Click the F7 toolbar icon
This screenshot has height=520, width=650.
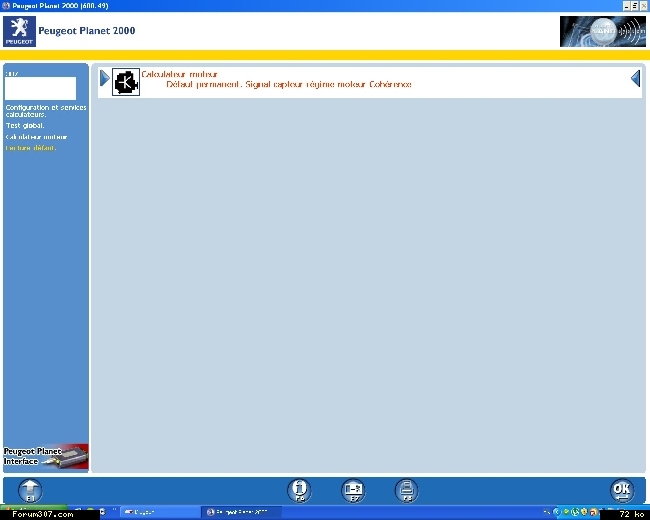(x=353, y=491)
